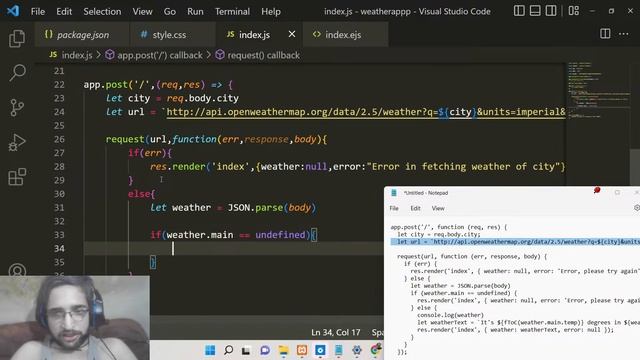Open the Edit menu in VS Code
The width and height of the screenshot is (640, 360).
click(64, 11)
